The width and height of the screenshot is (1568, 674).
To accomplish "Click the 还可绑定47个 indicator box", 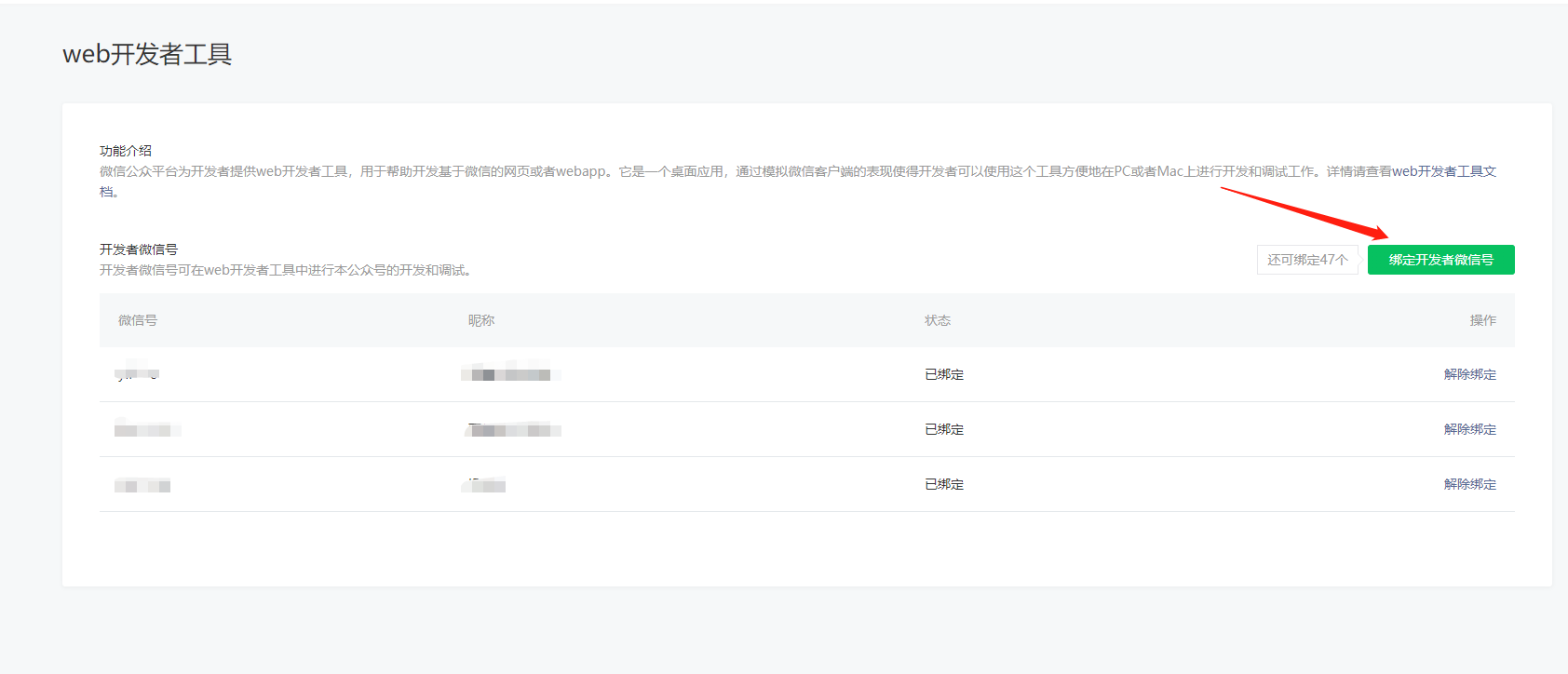I will point(1307,260).
